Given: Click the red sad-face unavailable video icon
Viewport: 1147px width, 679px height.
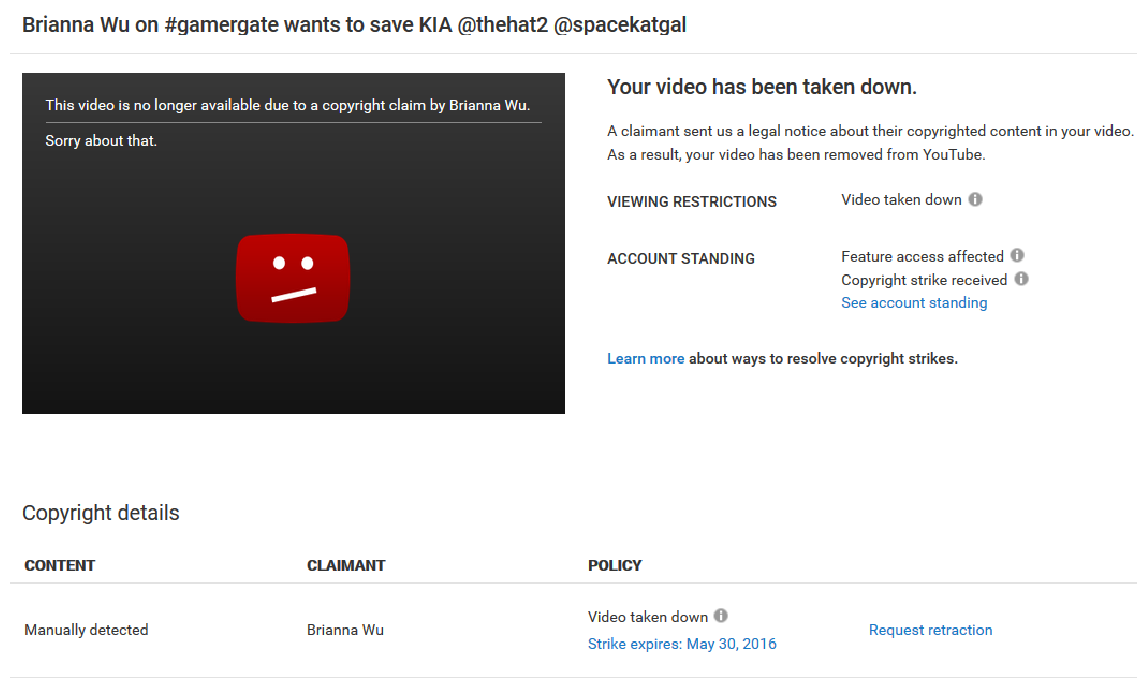Looking at the screenshot, I should coord(293,278).
